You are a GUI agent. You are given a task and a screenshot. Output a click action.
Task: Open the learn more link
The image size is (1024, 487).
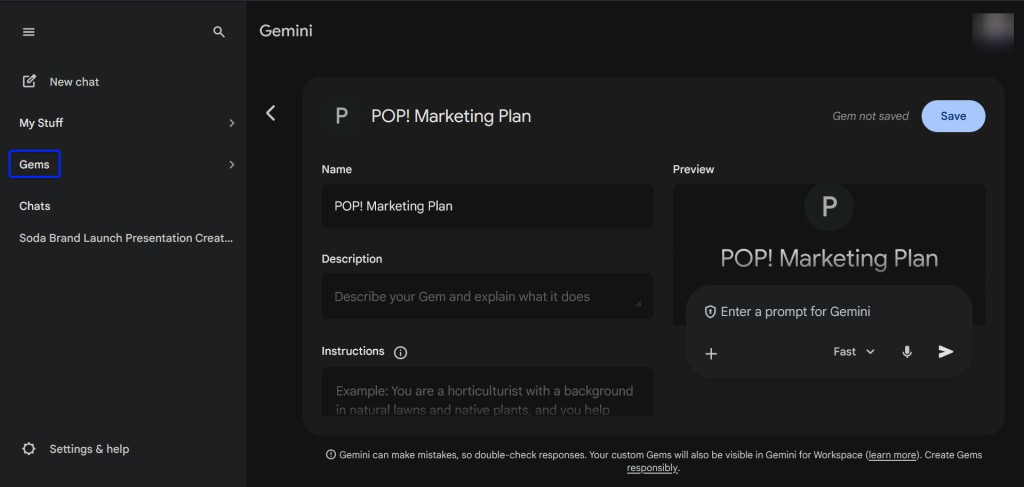tap(892, 455)
